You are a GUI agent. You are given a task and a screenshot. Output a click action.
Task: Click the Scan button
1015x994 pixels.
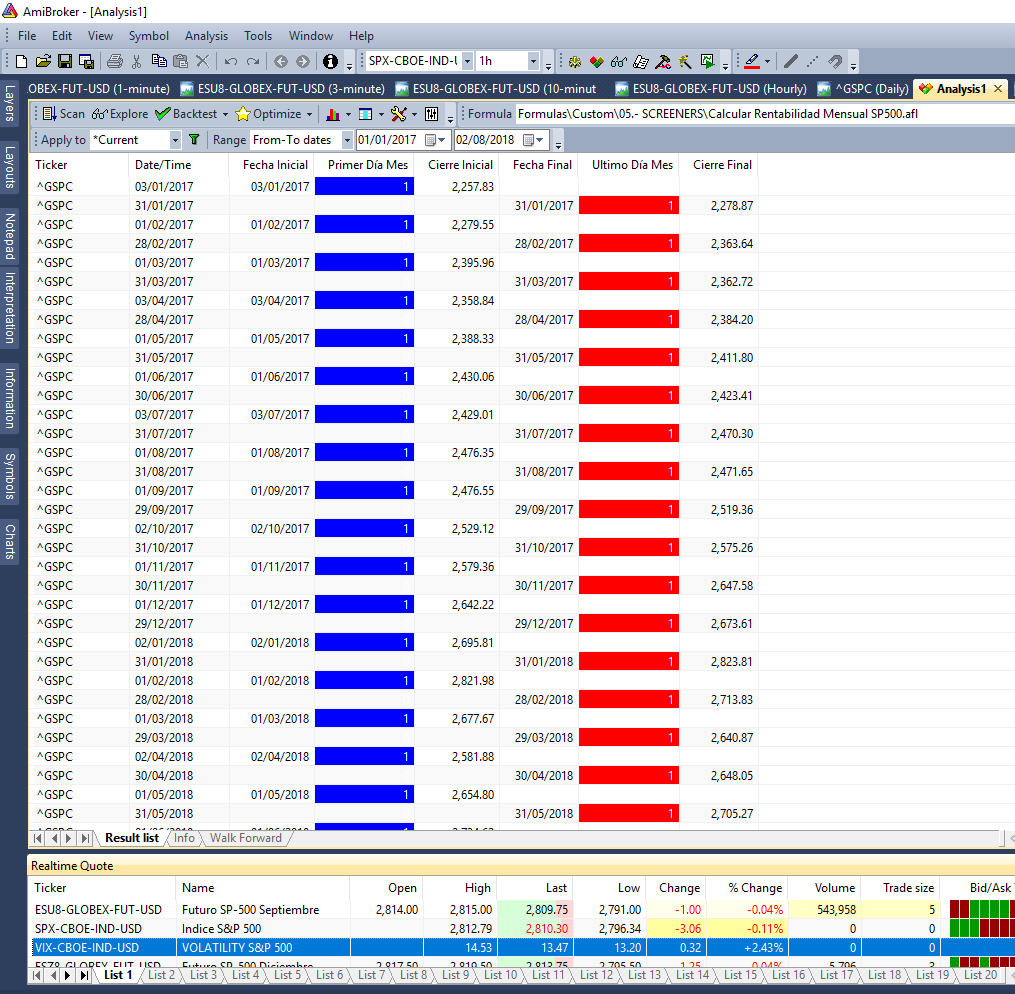pos(63,114)
